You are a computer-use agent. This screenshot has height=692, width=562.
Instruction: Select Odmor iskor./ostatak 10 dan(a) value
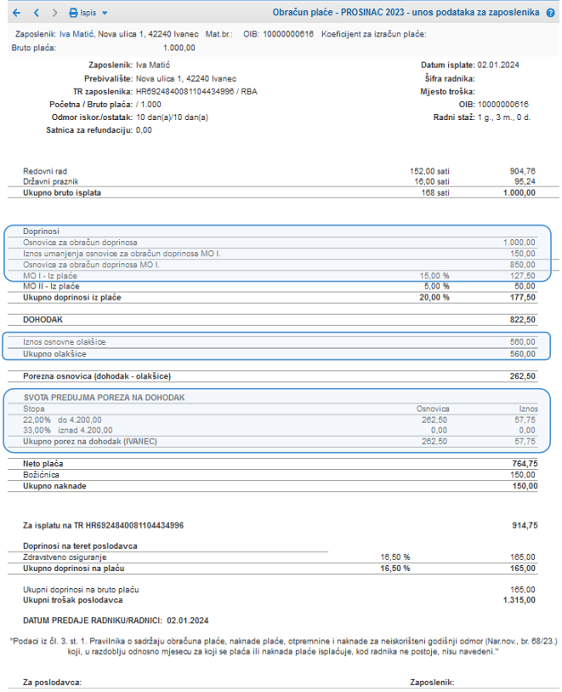[x=172, y=118]
